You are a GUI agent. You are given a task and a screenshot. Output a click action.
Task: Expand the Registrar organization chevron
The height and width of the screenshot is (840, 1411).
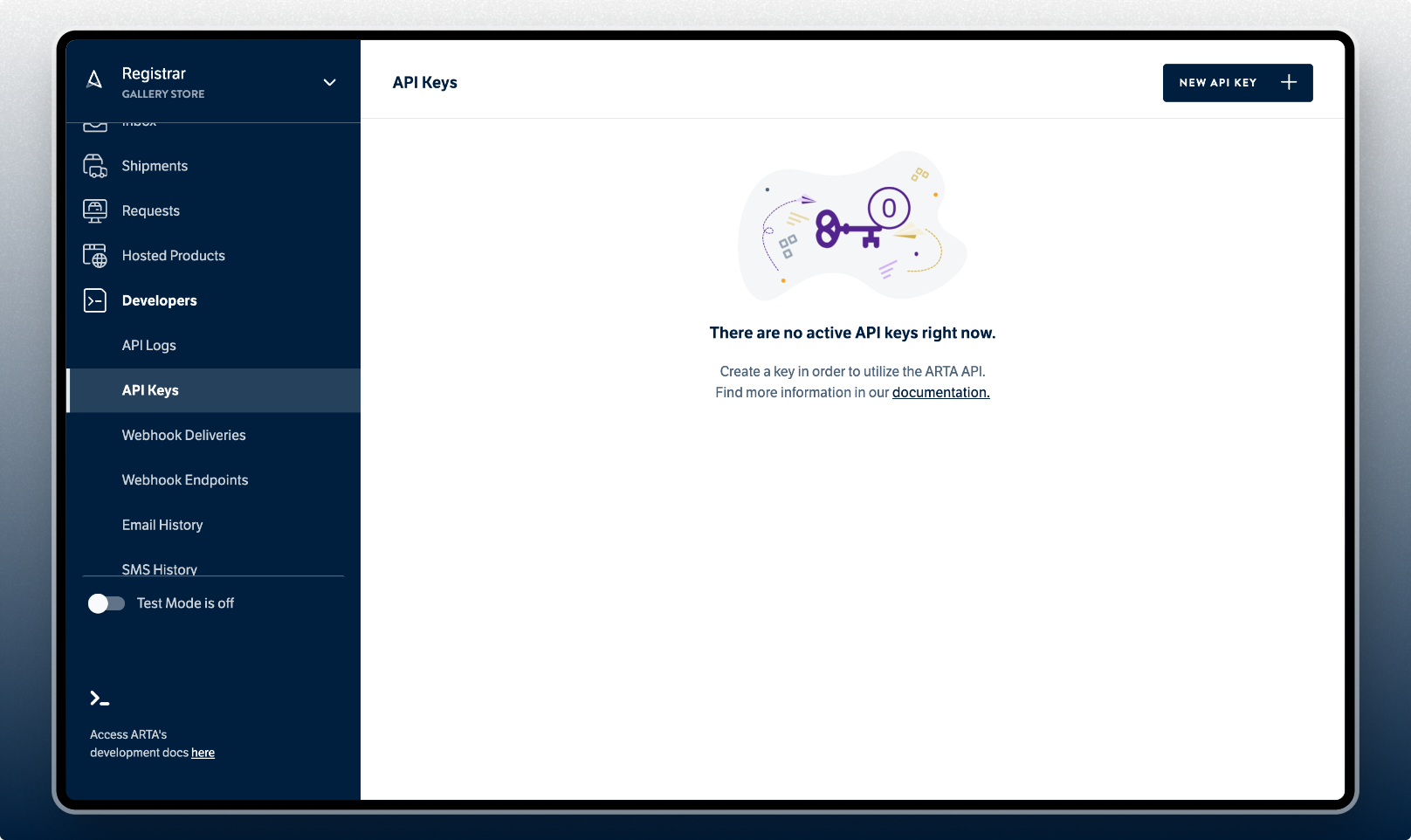[329, 82]
